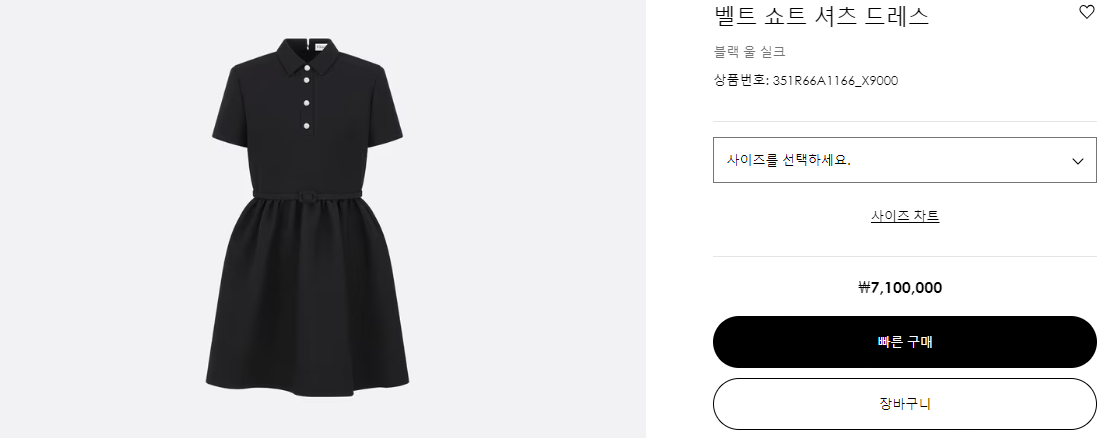Click the white brand label inside collar
Image resolution: width=1104 pixels, height=438 pixels.
click(x=320, y=46)
